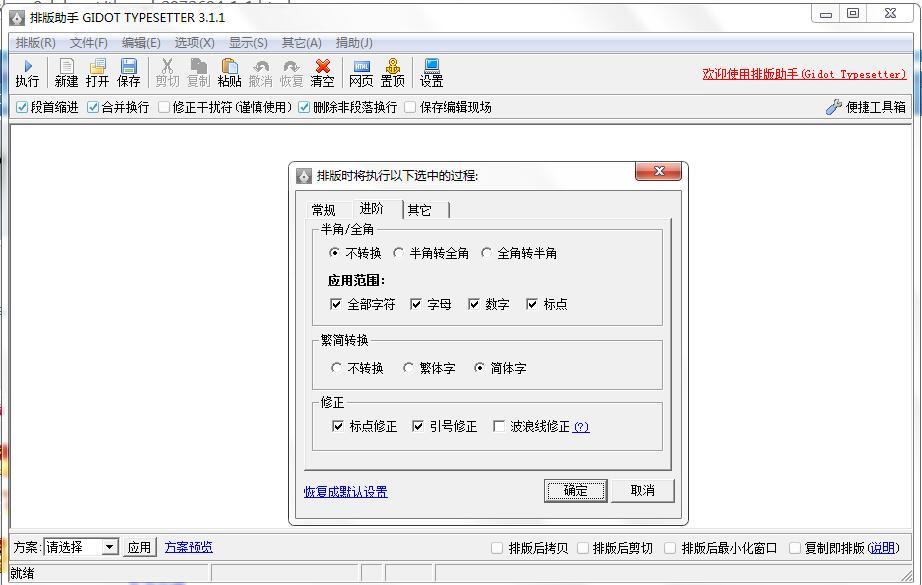Viewport: 922px width, 585px height.
Task: Enable 复制即排版 checkbox
Action: (794, 548)
